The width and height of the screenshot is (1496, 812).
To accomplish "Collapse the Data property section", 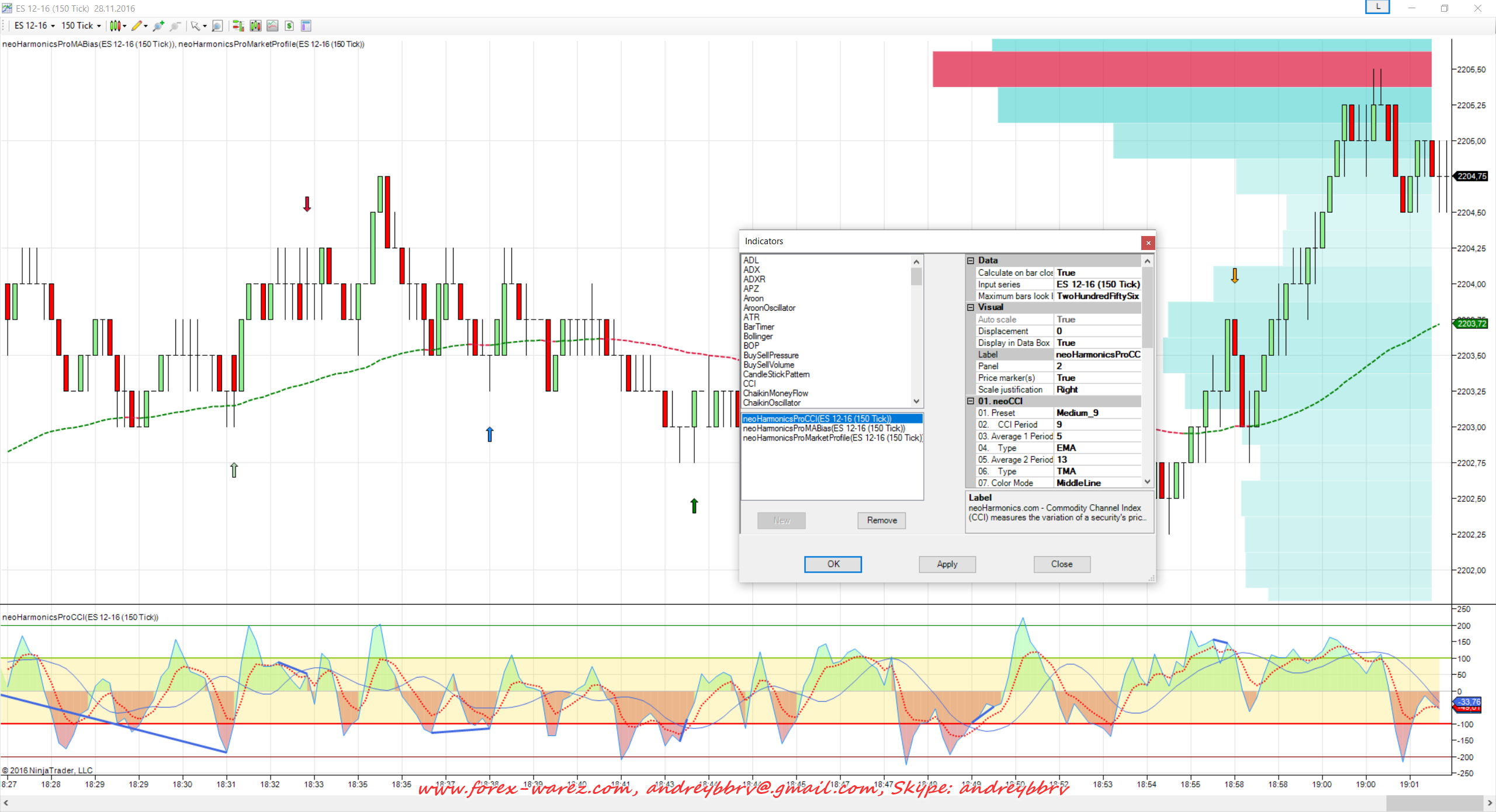I will pos(971,261).
